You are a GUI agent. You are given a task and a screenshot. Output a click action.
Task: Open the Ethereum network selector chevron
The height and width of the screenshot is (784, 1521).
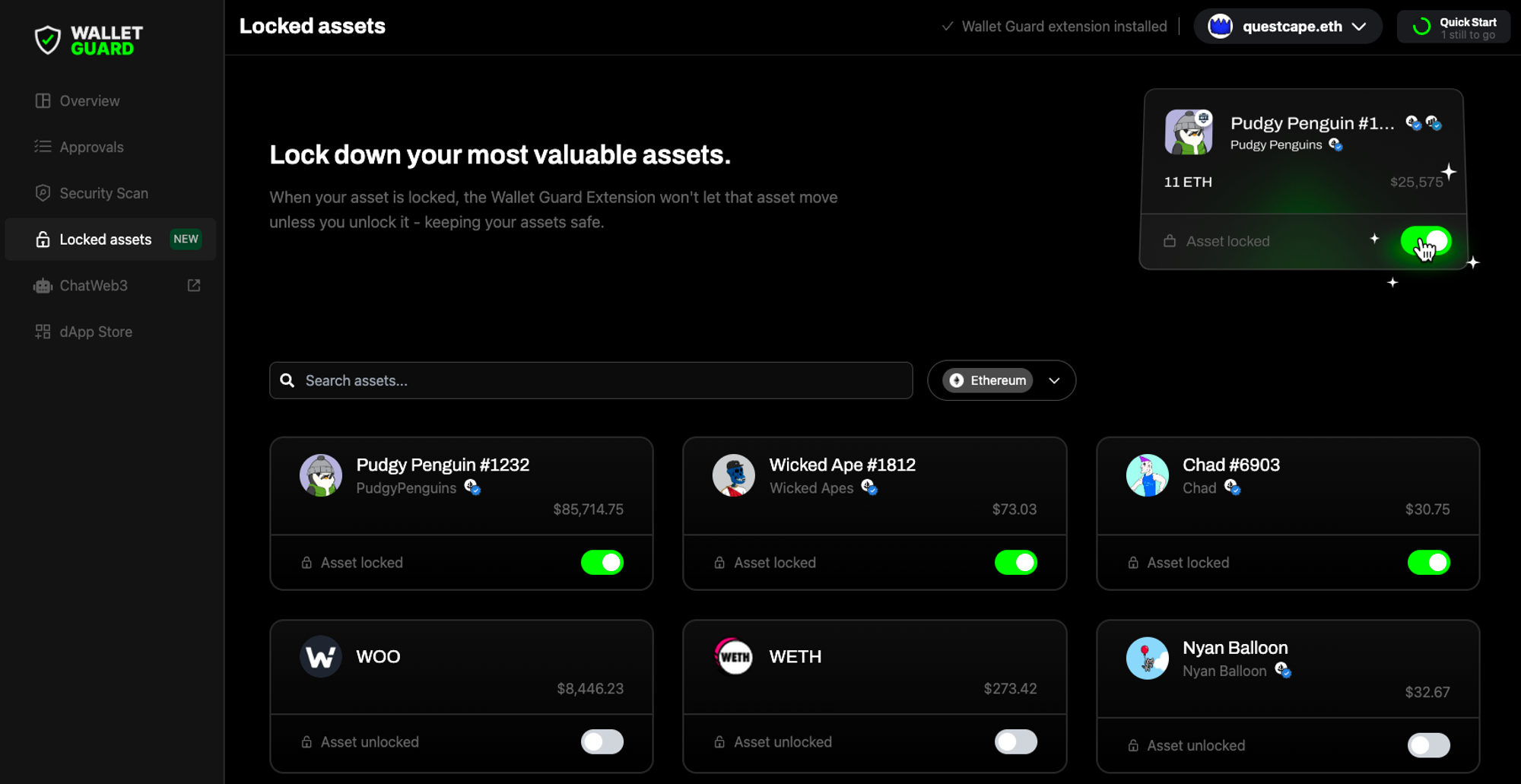pos(1055,380)
